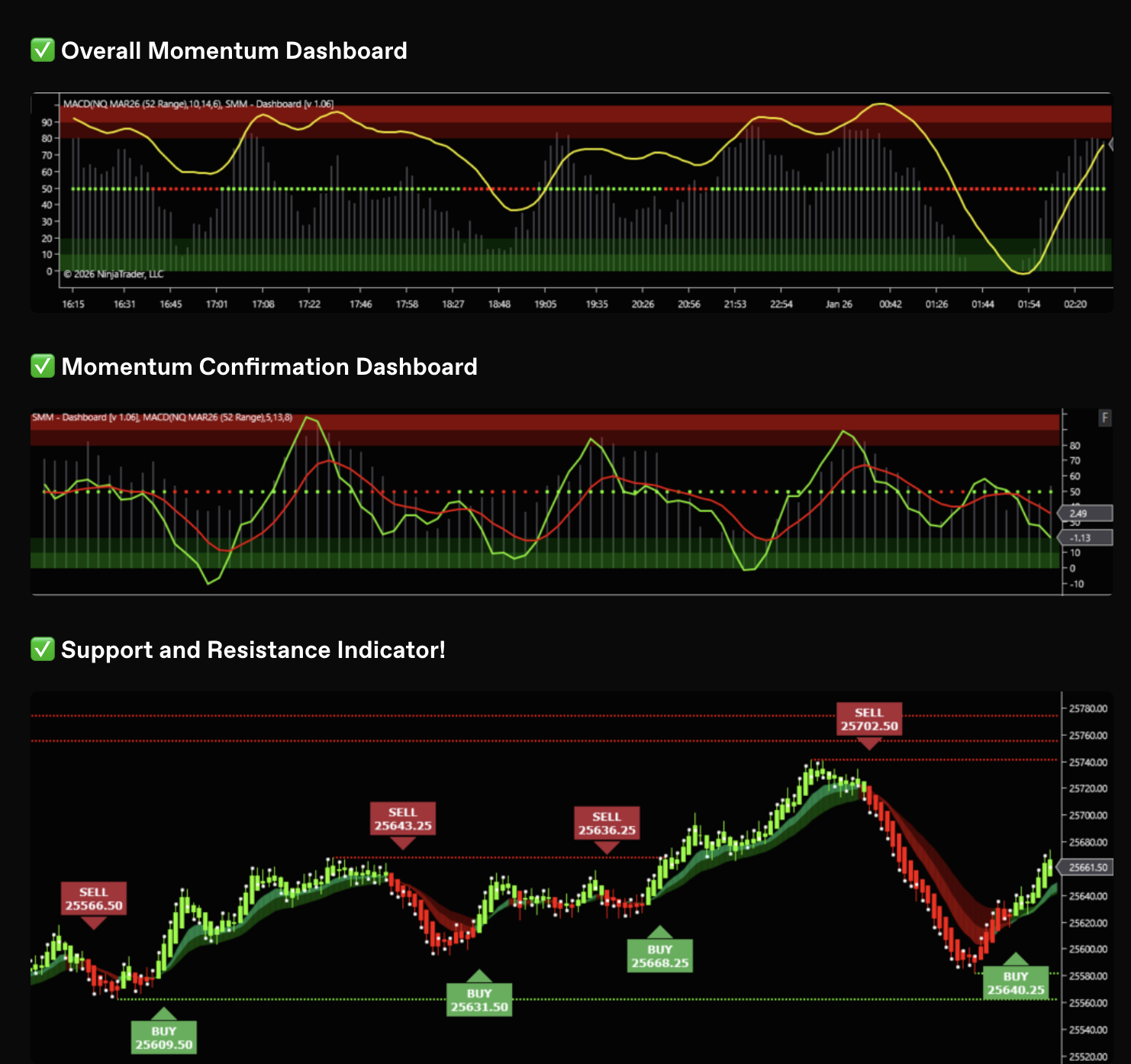Click the -10 level on the confirmation chart axis
This screenshot has width=1131, height=1064.
tap(1076, 584)
